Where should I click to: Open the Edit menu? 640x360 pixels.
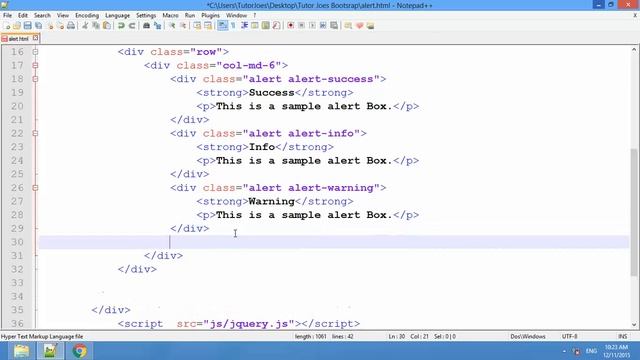pos(23,16)
